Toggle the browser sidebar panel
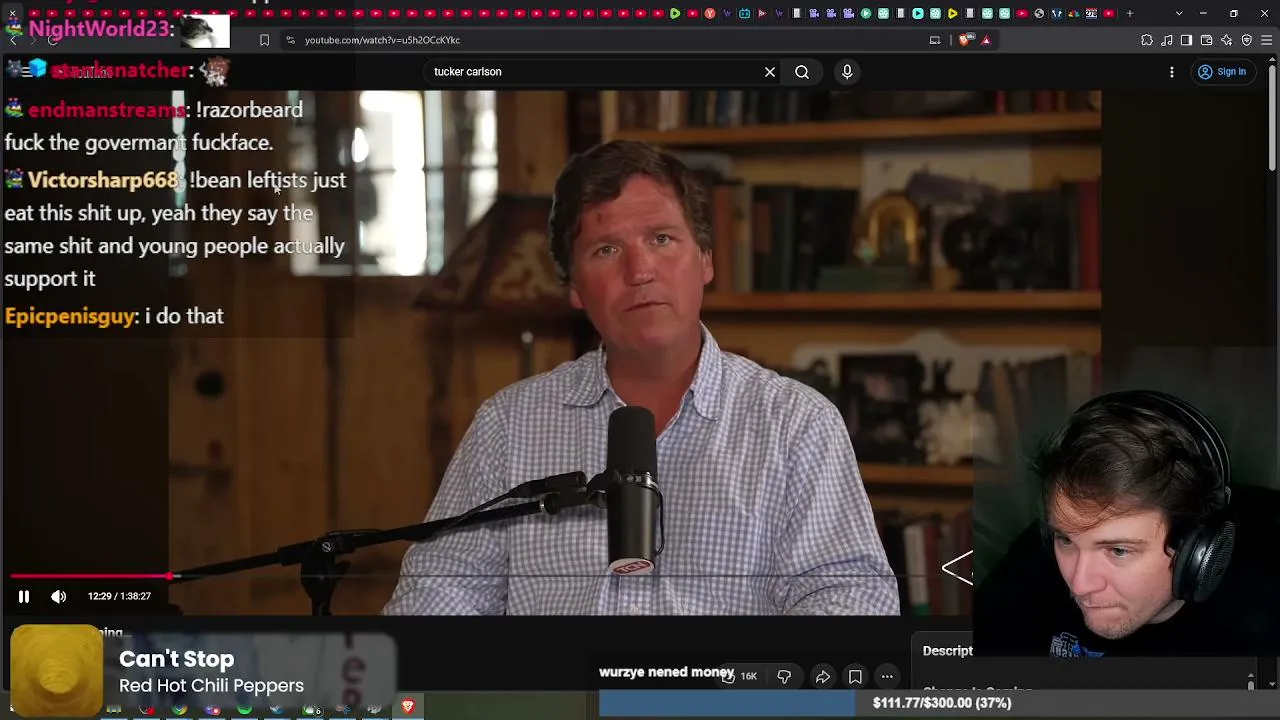This screenshot has height=720, width=1280. [x=1187, y=40]
